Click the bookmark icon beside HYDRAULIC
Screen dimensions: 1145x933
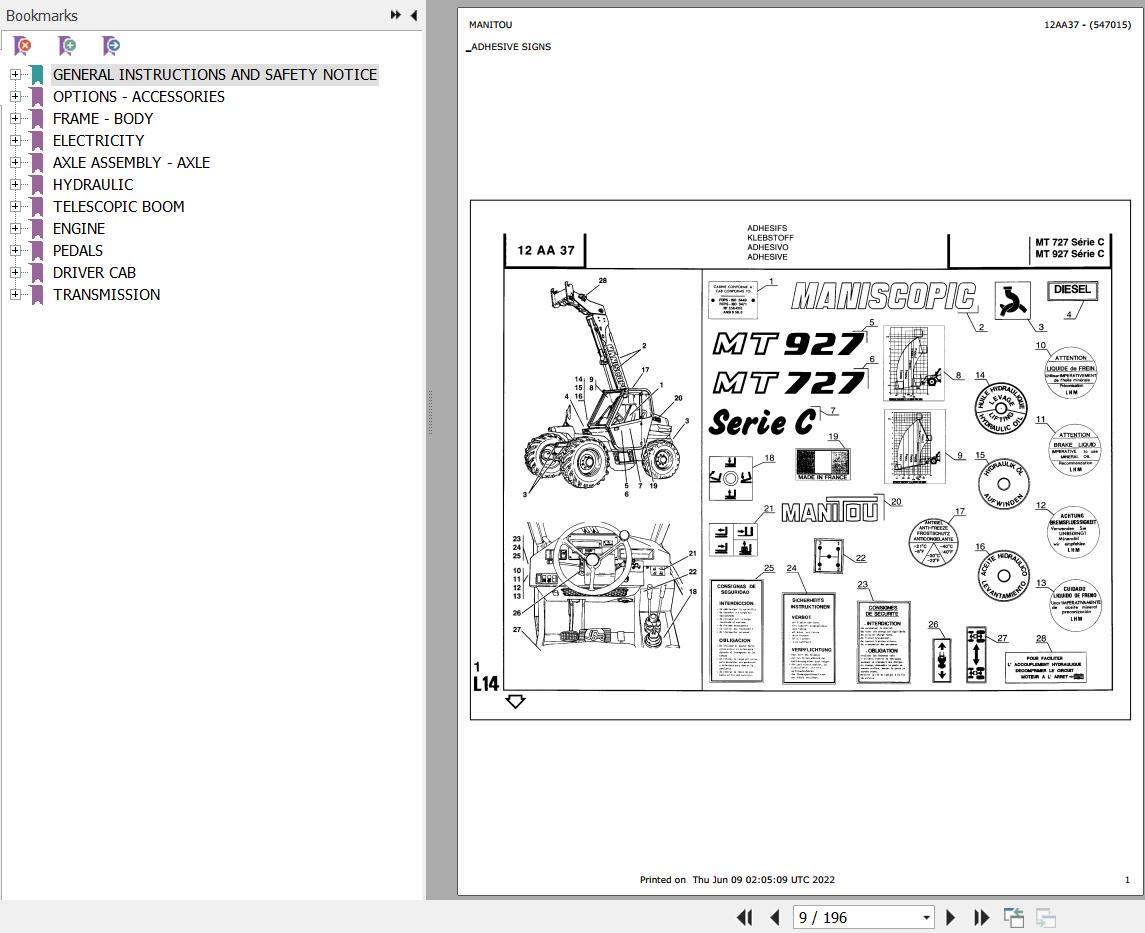(x=37, y=185)
